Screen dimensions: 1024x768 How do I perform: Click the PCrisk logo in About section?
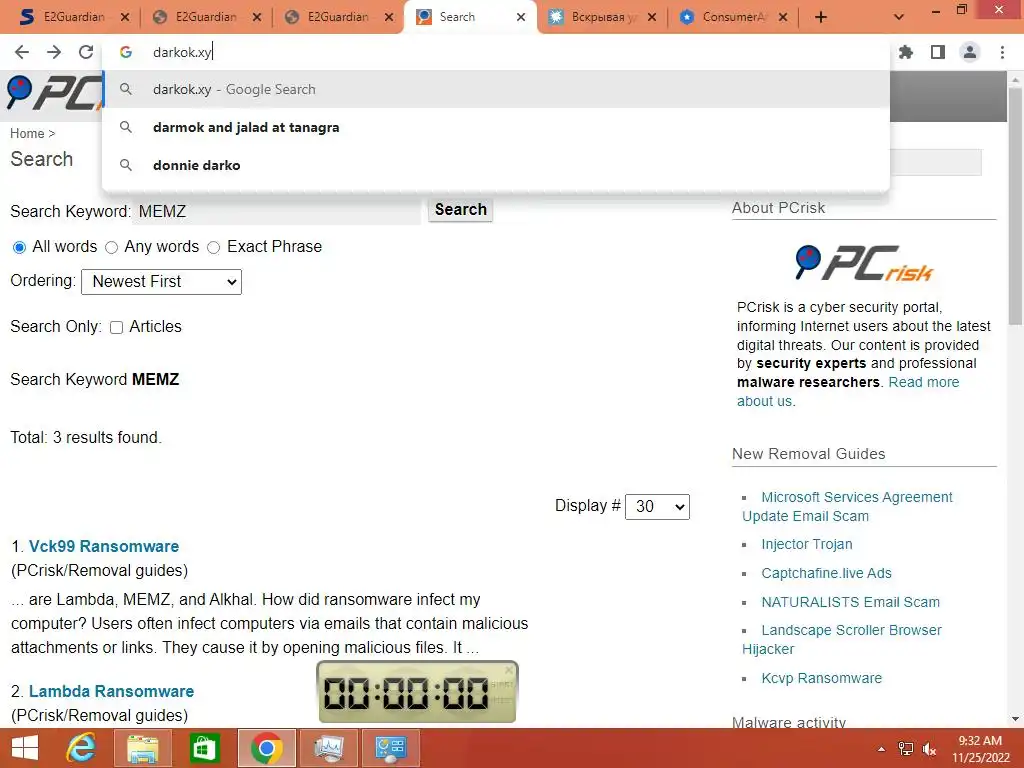point(864,263)
